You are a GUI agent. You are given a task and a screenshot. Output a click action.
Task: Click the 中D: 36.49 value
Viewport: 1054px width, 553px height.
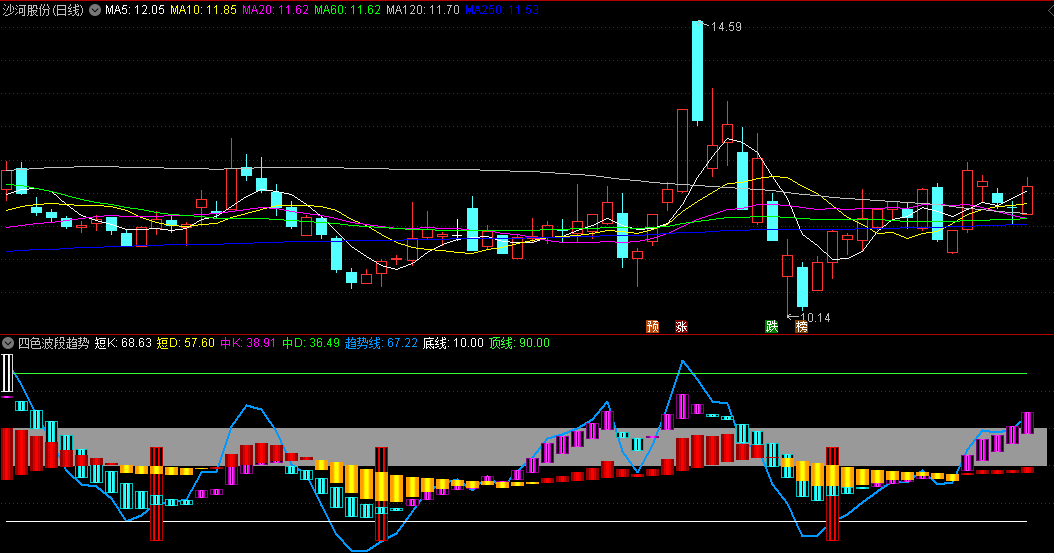click(x=311, y=343)
